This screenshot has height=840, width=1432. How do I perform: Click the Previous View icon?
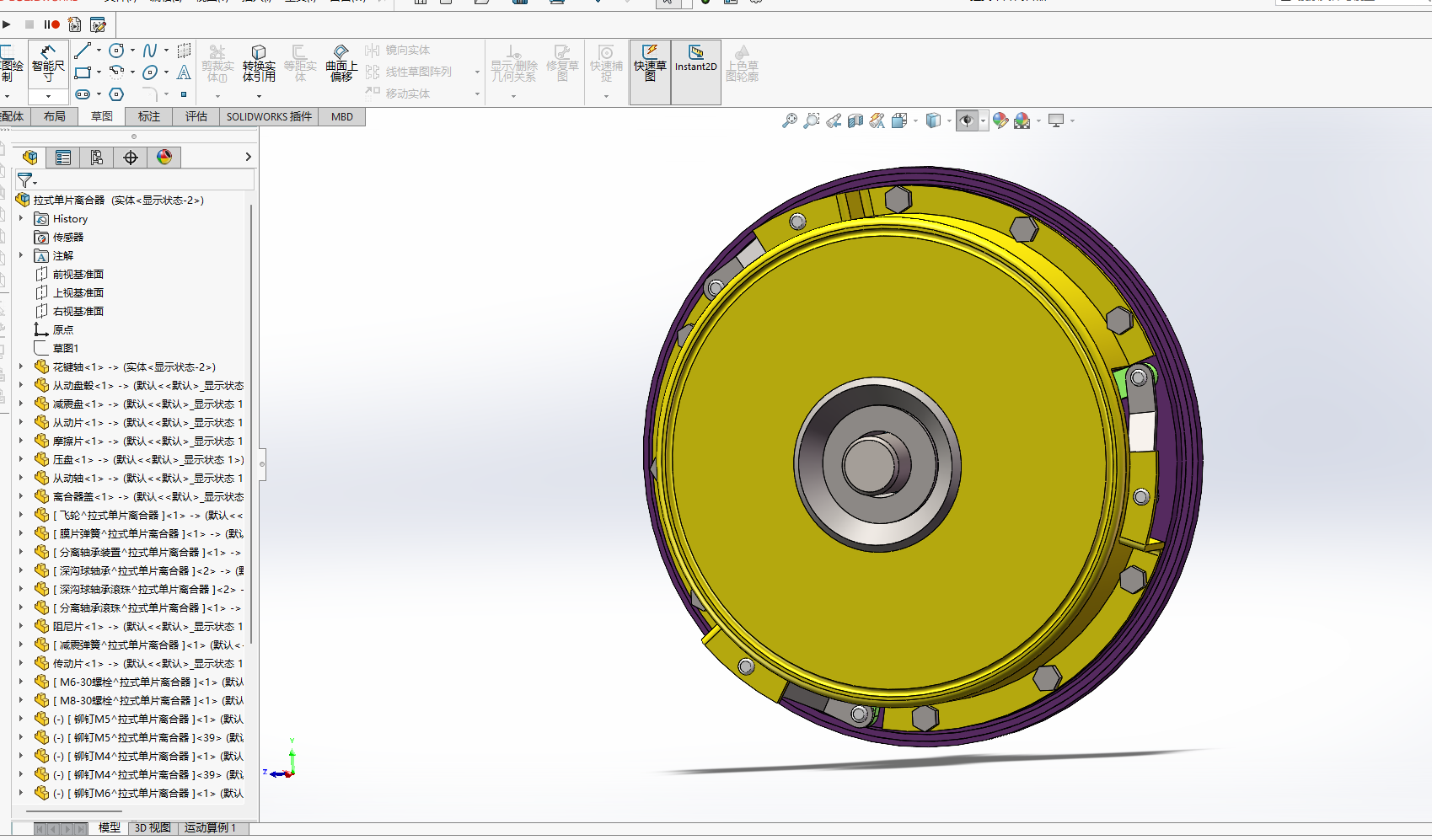[x=834, y=121]
